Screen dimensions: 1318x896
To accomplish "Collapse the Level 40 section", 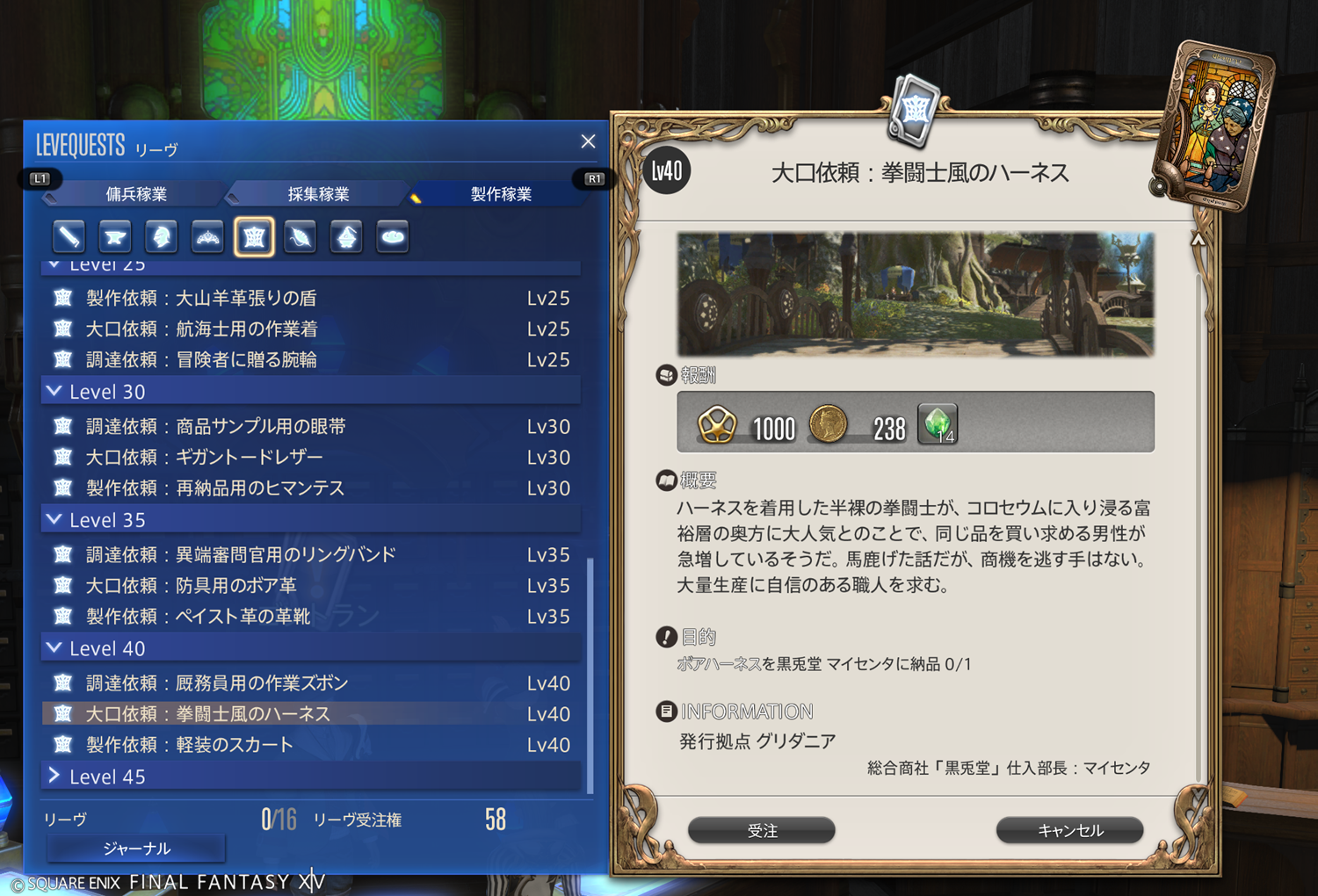I will coord(311,647).
